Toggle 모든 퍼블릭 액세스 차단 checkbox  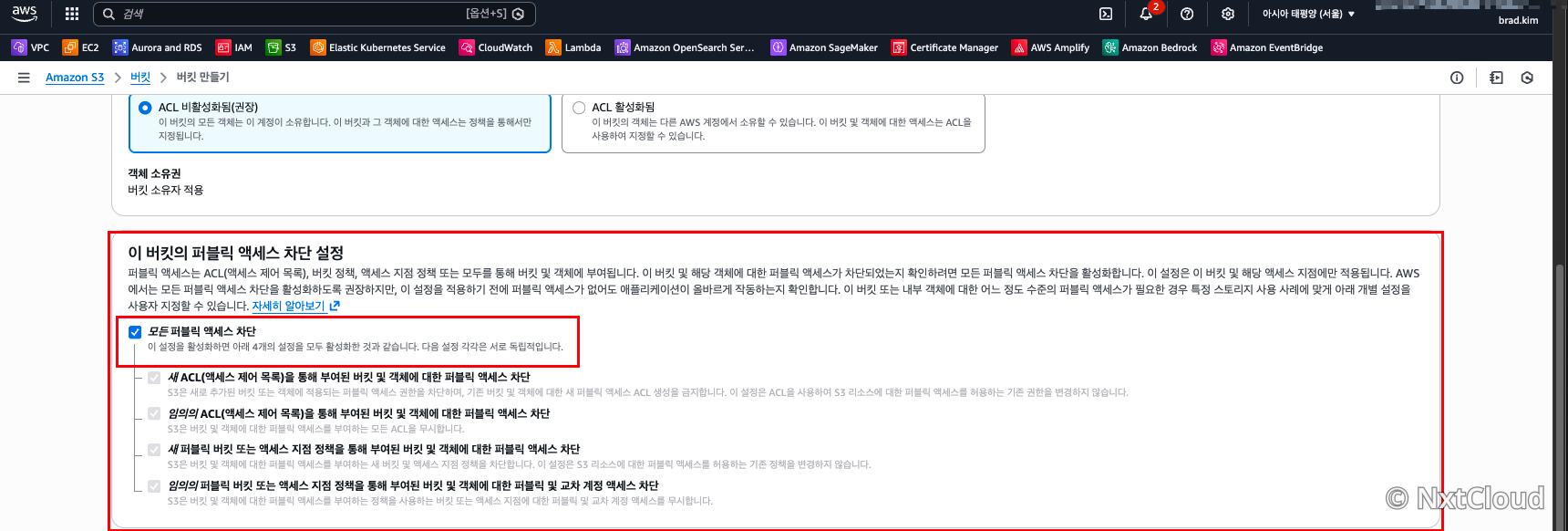click(135, 332)
